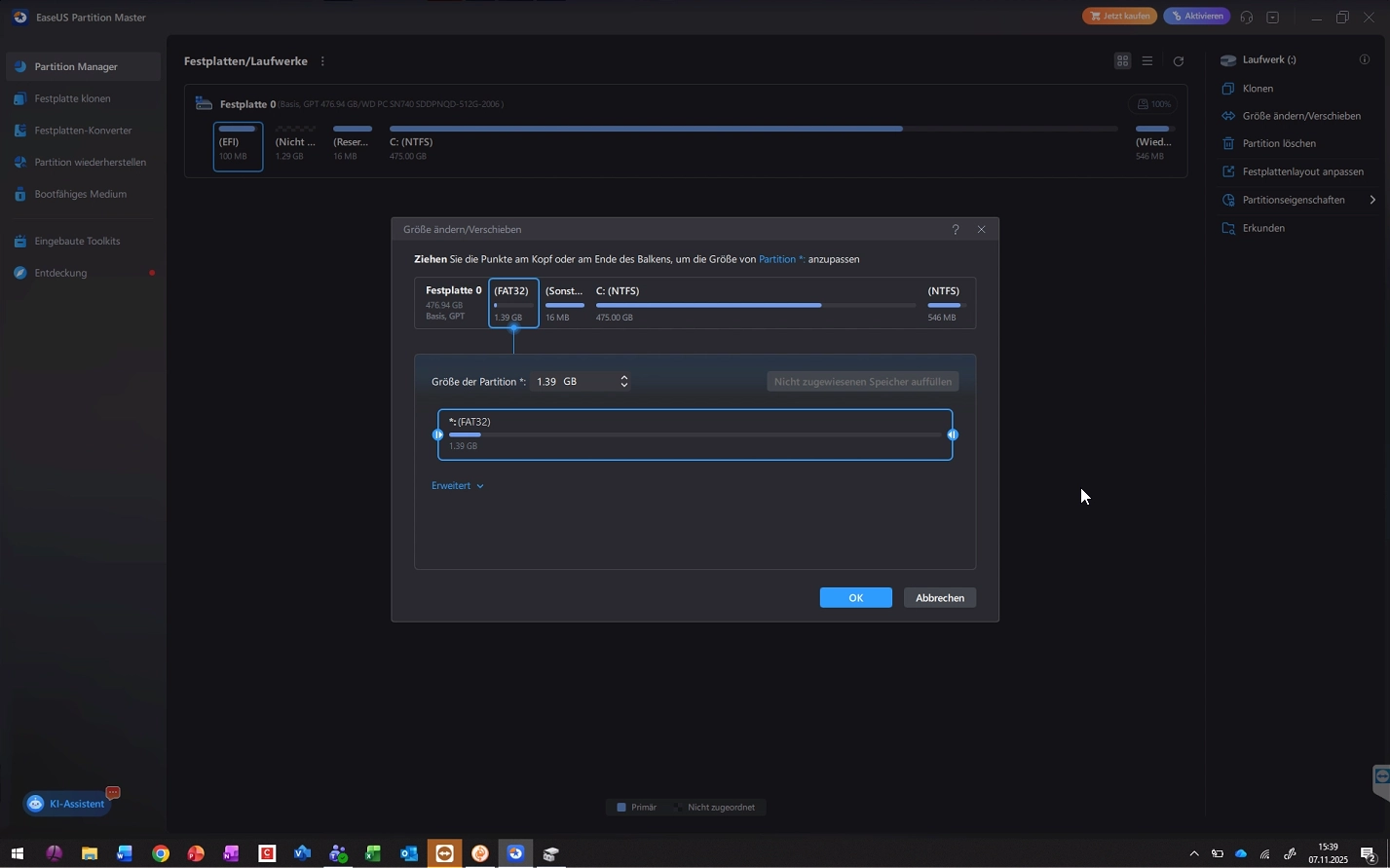Open Festplatte klonen in sidebar
Viewport: 1390px width, 868px height.
[x=72, y=98]
